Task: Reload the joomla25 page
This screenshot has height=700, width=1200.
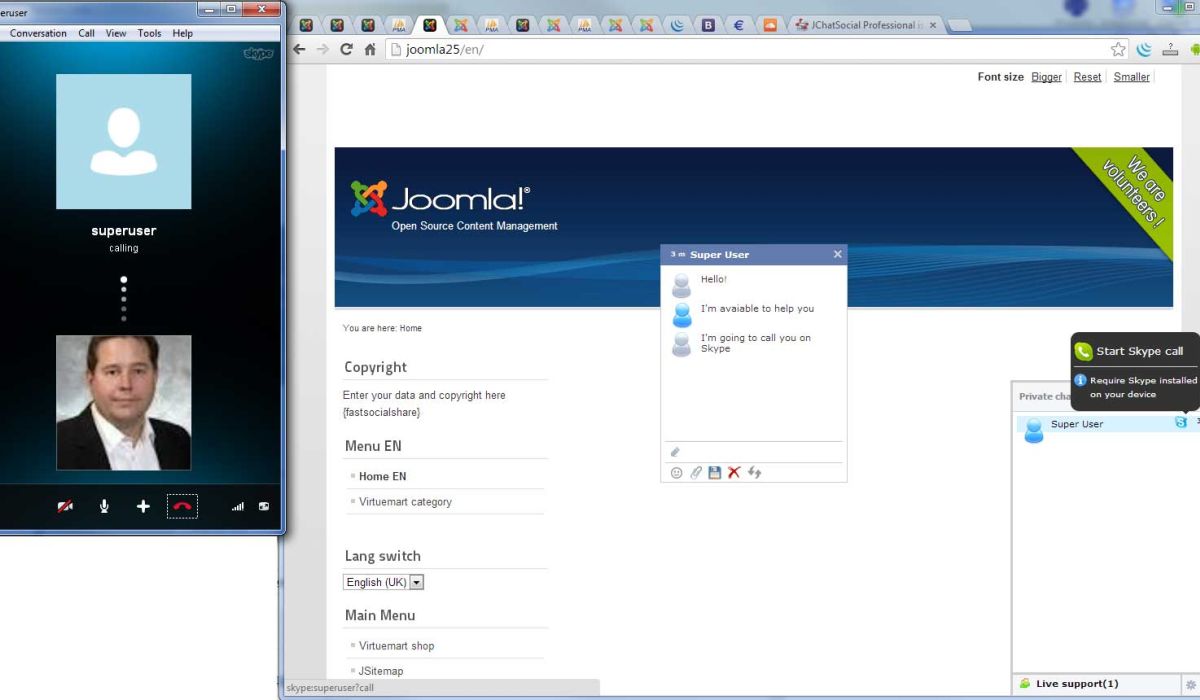Action: pos(347,49)
